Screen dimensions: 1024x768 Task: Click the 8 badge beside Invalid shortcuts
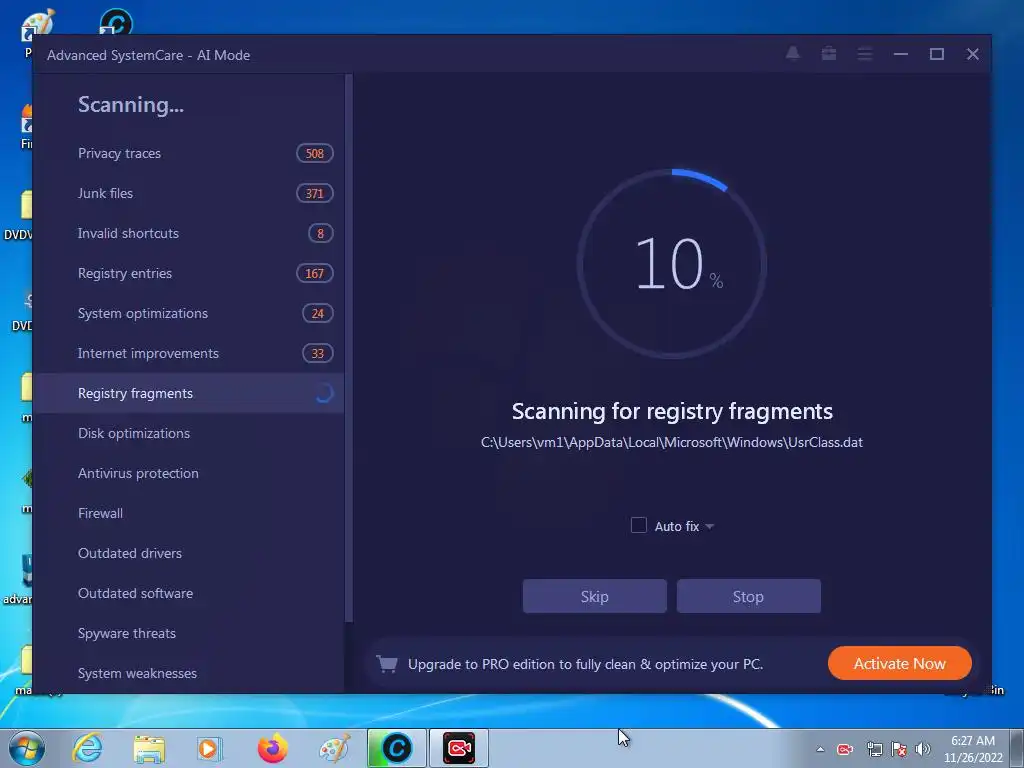[x=321, y=233]
